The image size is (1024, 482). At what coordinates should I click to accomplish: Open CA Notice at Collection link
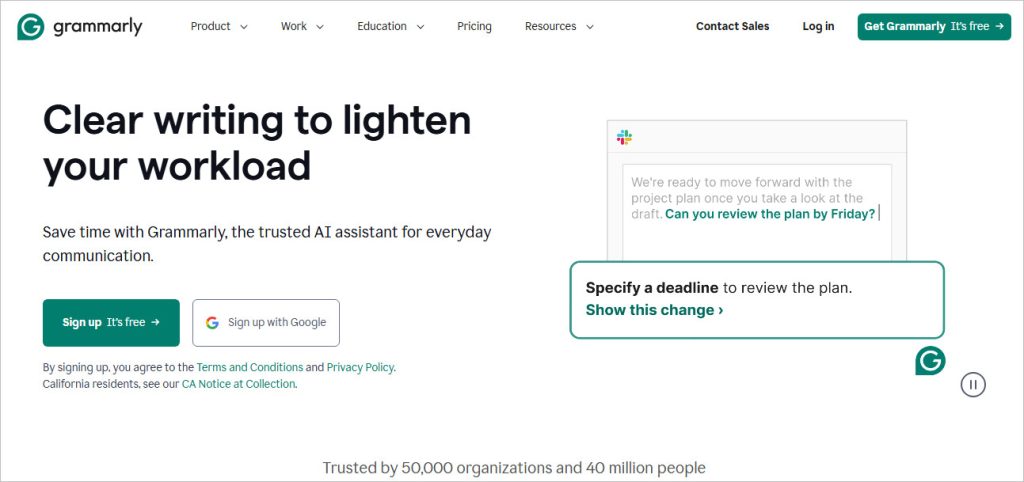(238, 384)
